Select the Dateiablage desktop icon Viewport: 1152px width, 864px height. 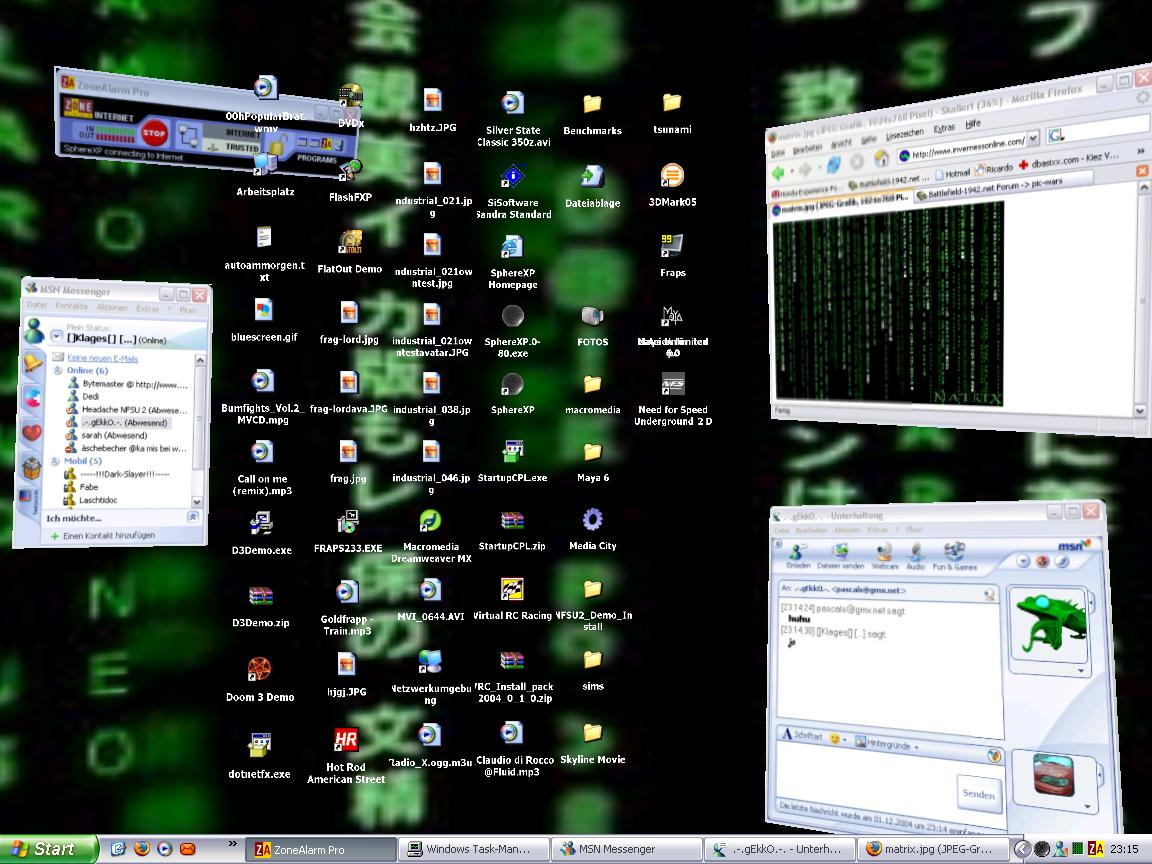[593, 187]
